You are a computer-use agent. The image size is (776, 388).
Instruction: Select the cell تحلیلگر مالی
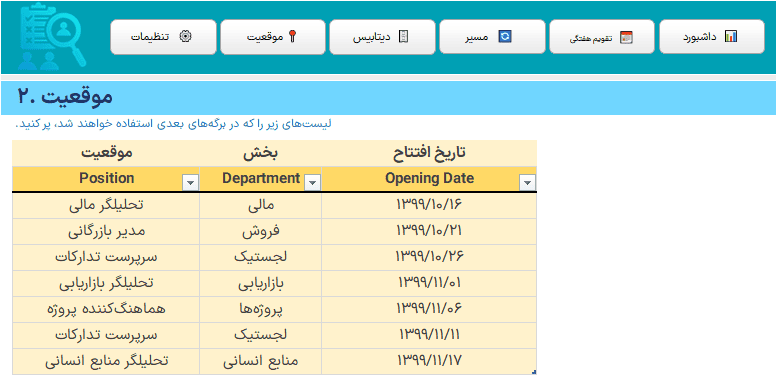click(106, 205)
